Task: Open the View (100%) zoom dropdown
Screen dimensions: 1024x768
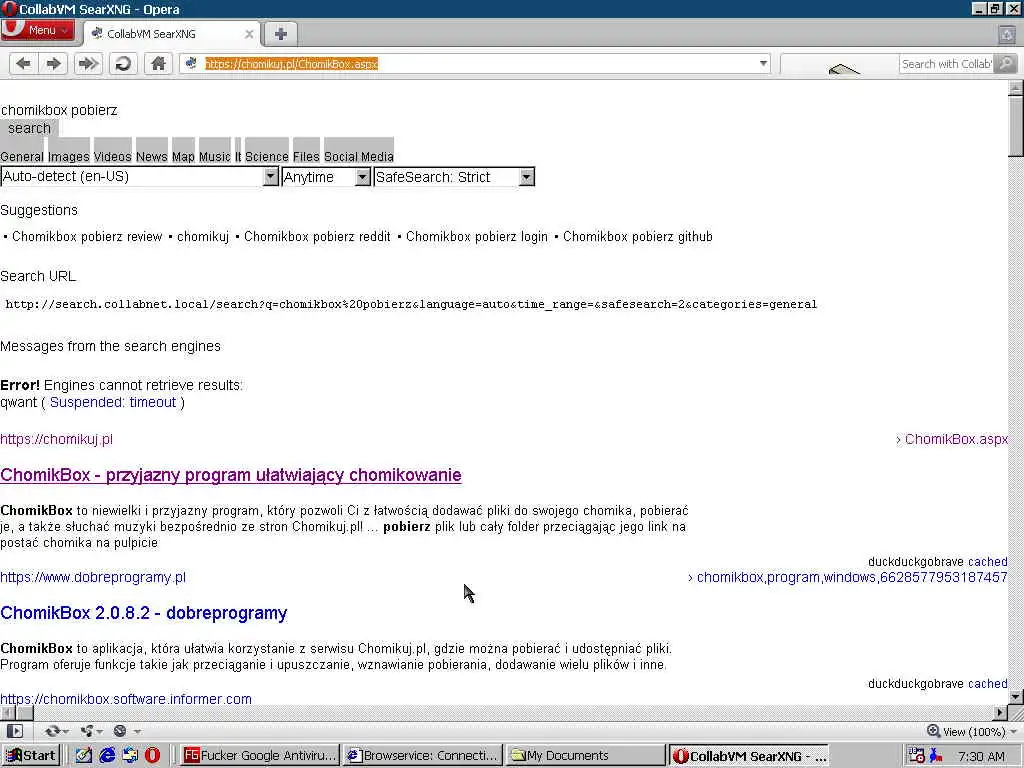Action: pyautogui.click(x=972, y=731)
